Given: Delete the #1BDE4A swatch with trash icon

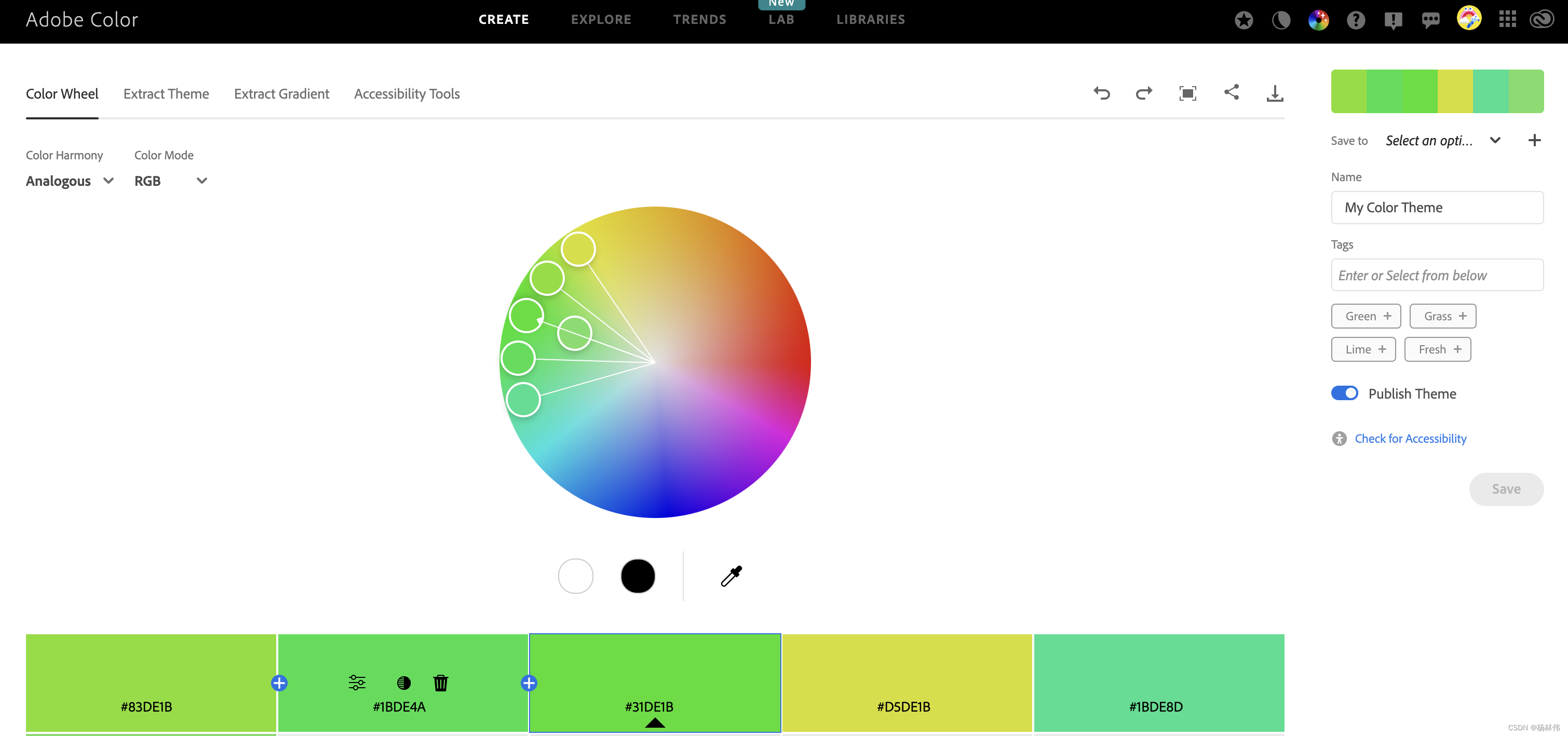Looking at the screenshot, I should pyautogui.click(x=441, y=683).
